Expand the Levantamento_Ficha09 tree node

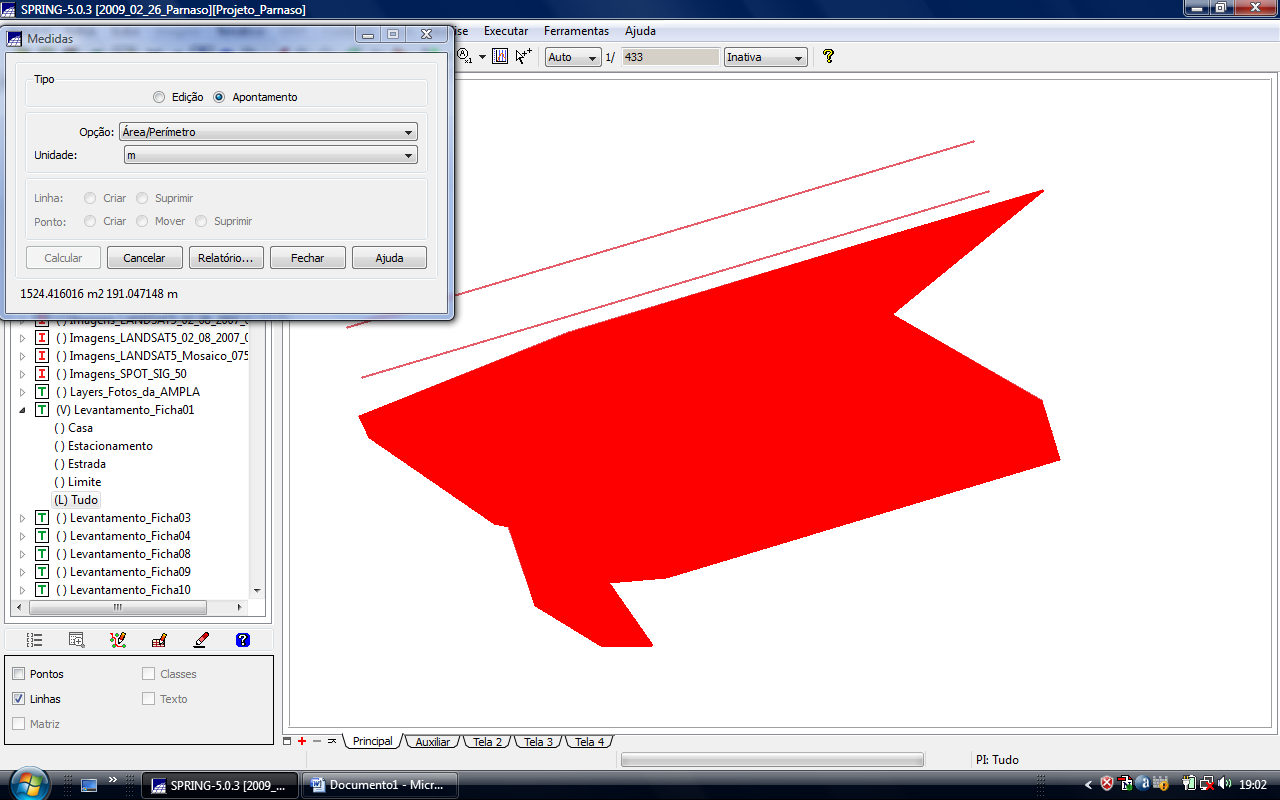tap(23, 572)
